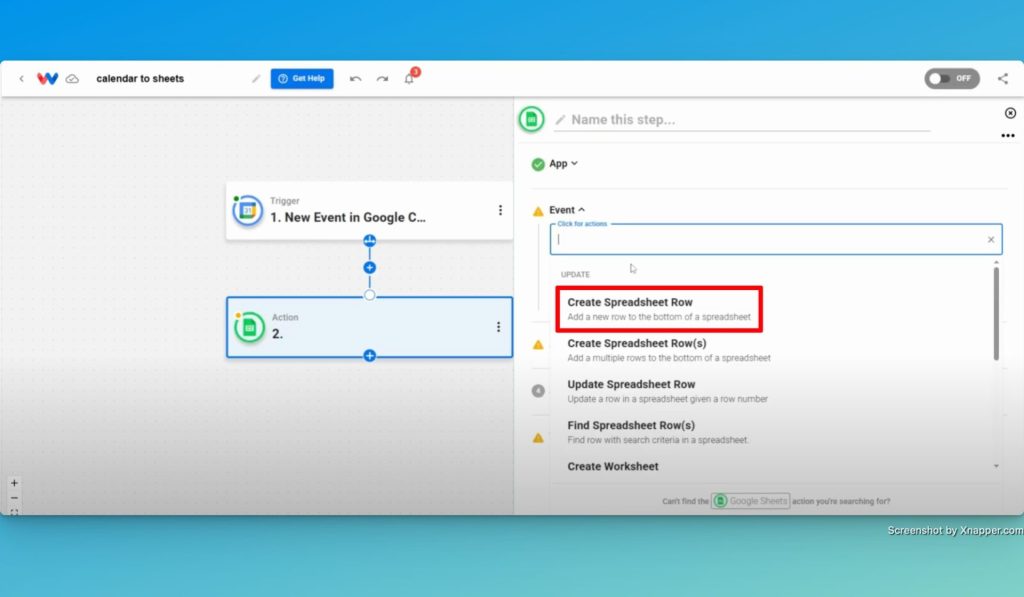Click the Google Calendar trigger icon
Screen dimensions: 1024x597
(248, 210)
